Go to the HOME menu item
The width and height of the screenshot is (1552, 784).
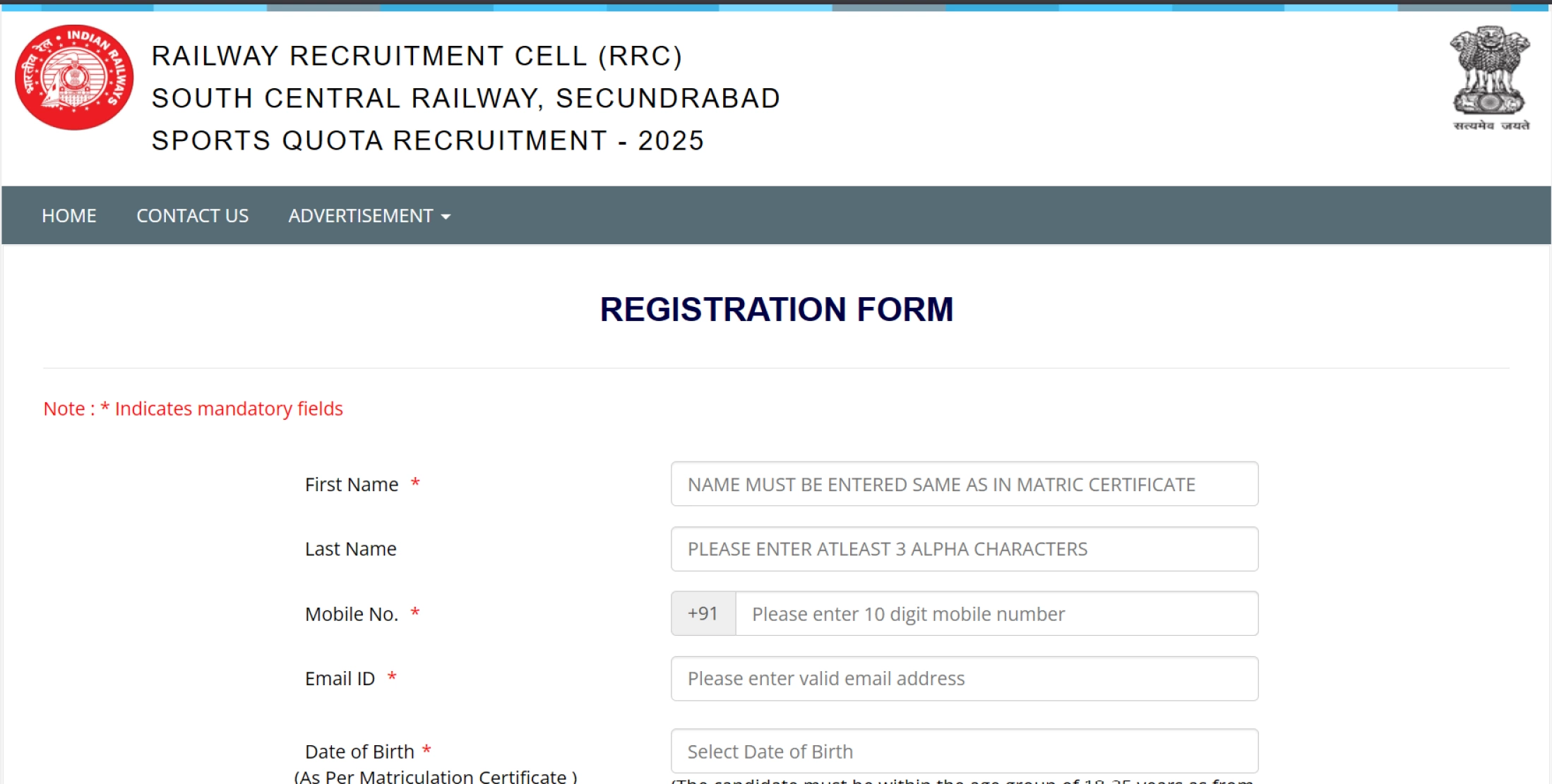[68, 216]
